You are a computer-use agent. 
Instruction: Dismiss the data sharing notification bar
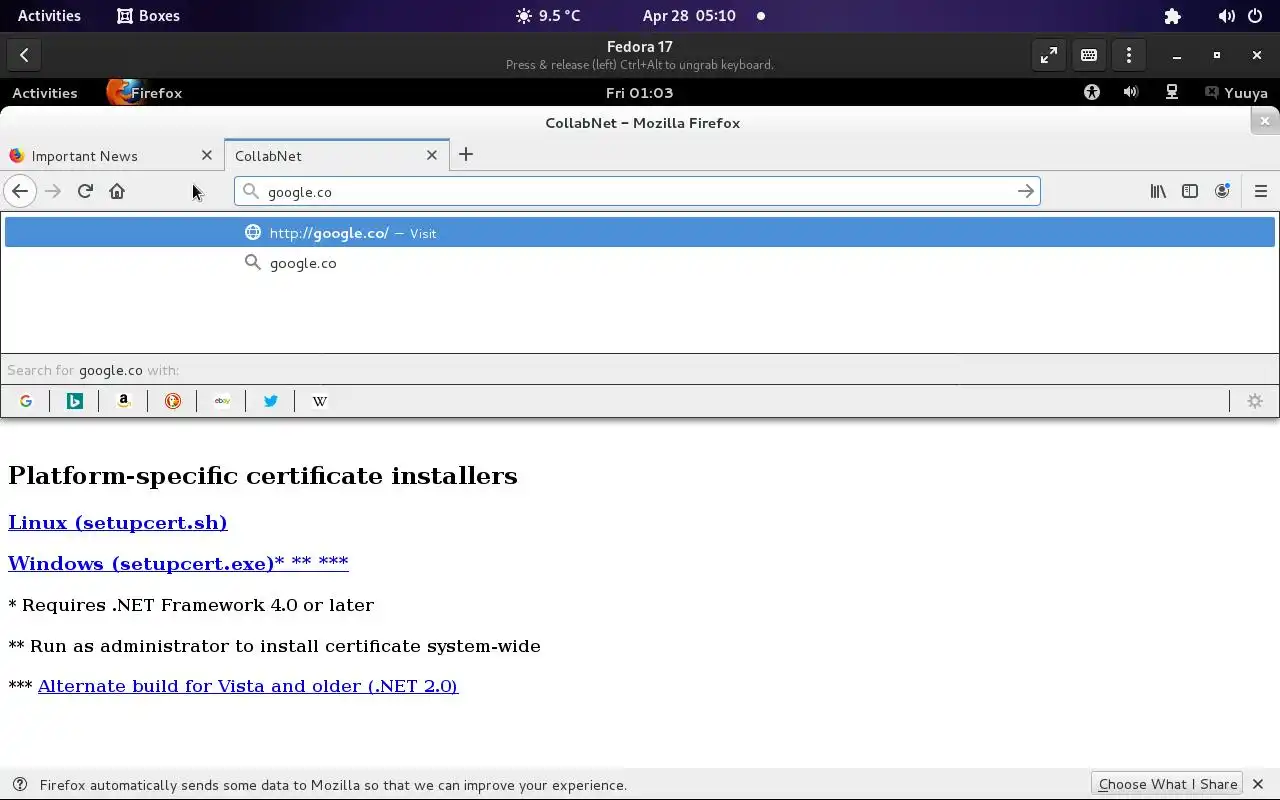click(x=1258, y=784)
